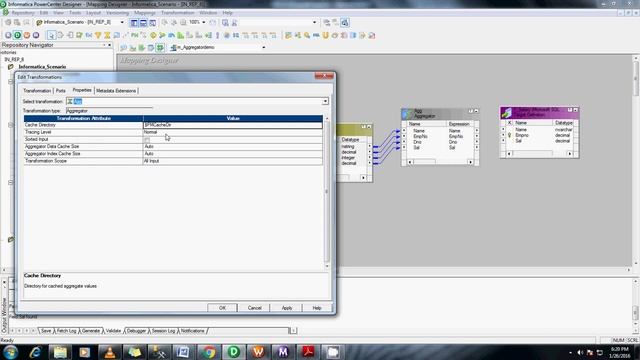Click right scroll arrow in Aggregator transformation box
The width and height of the screenshot is (640, 360).
tap(470, 162)
